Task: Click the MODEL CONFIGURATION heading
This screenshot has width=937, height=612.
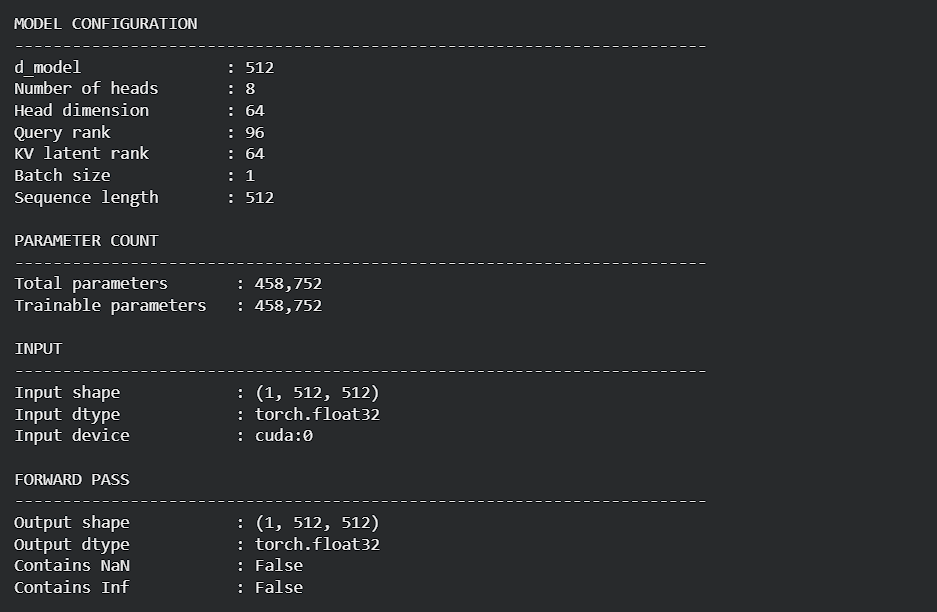Action: (106, 24)
